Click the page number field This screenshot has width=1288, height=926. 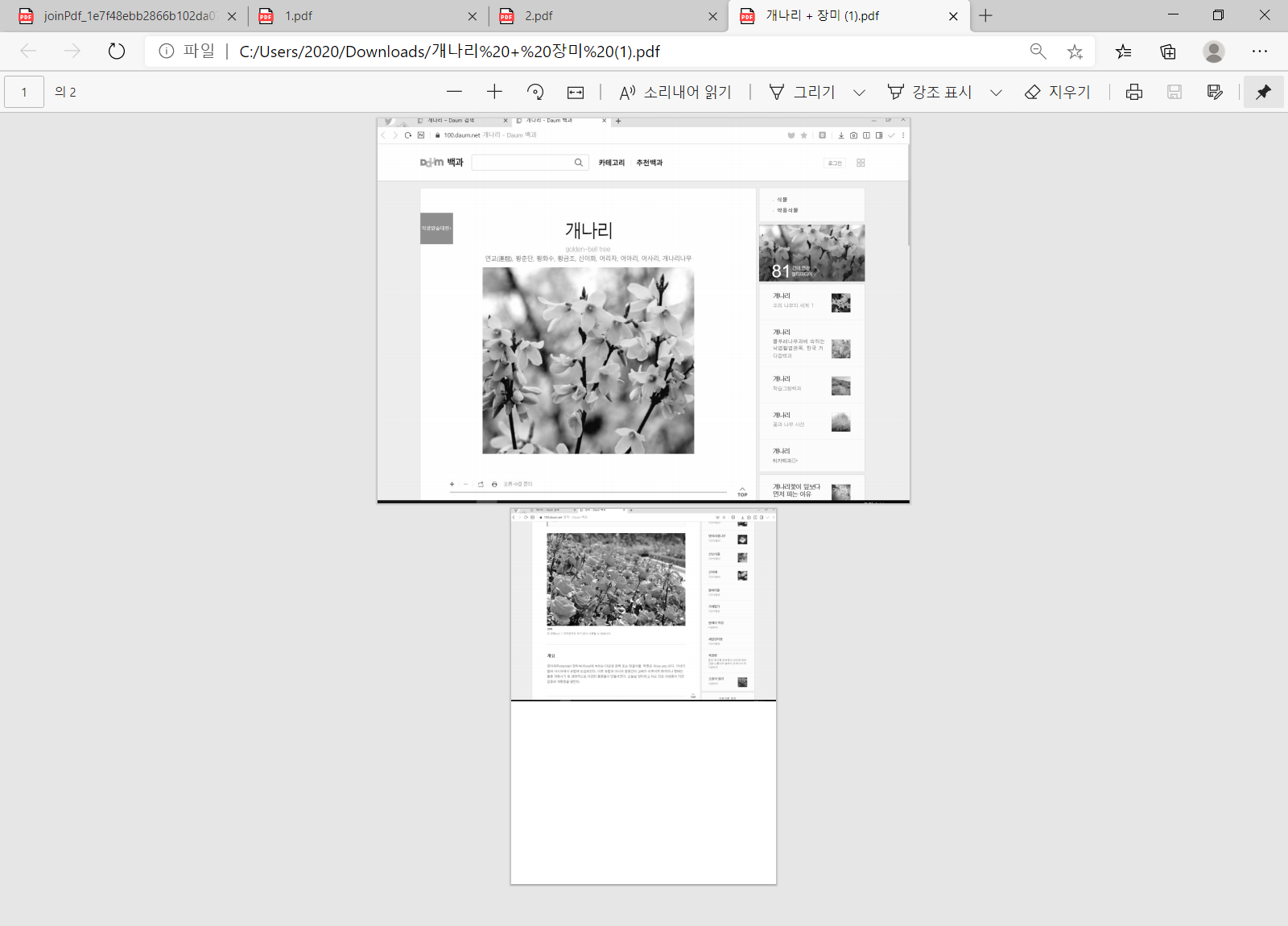pos(24,92)
